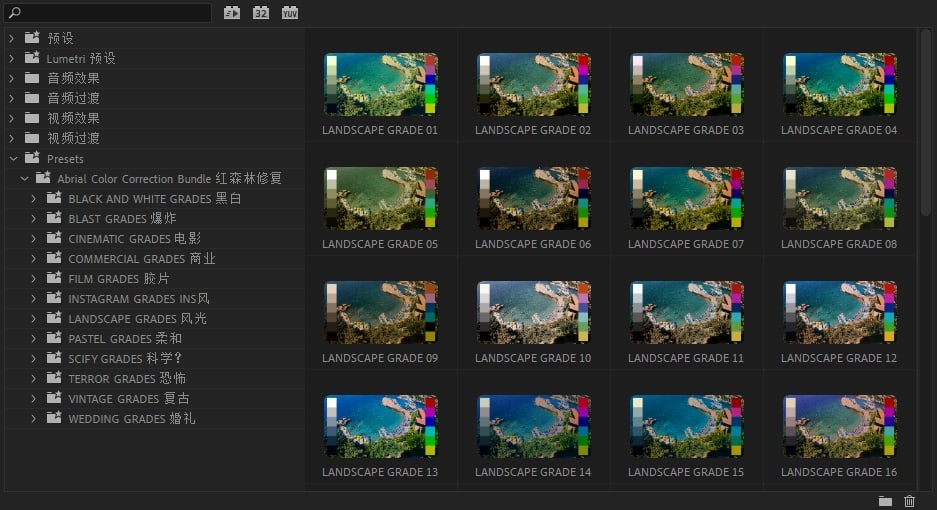Toggle the 32-bit Color effects filter
The width and height of the screenshot is (937, 510).
pyautogui.click(x=261, y=13)
